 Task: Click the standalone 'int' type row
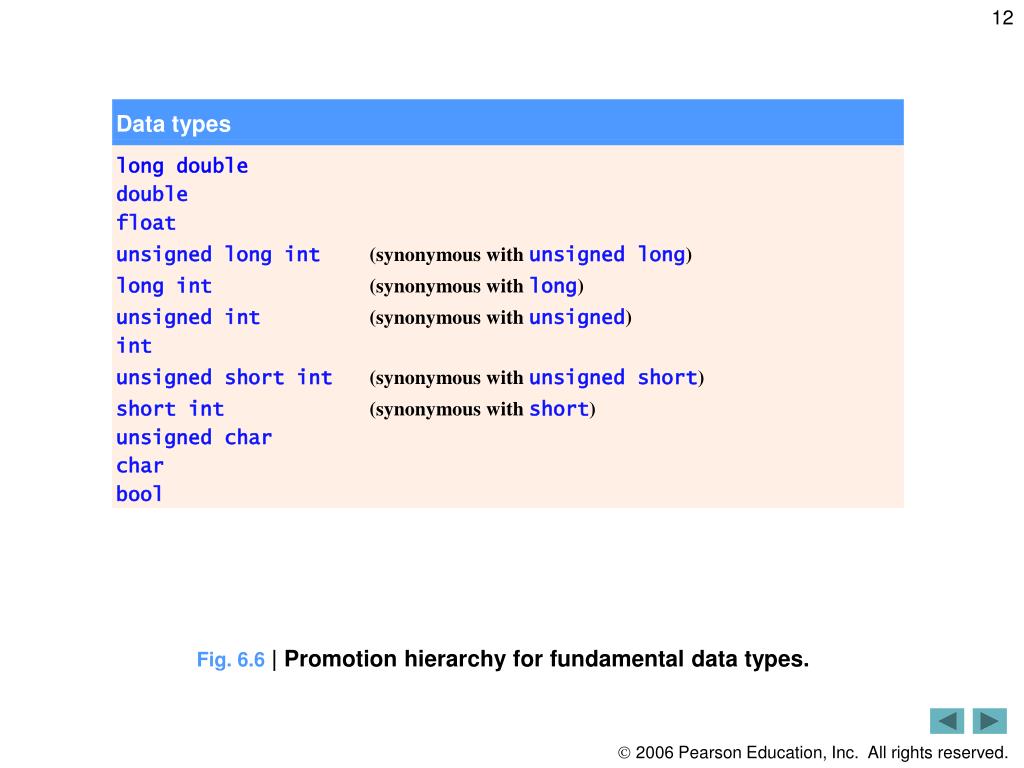[x=134, y=345]
